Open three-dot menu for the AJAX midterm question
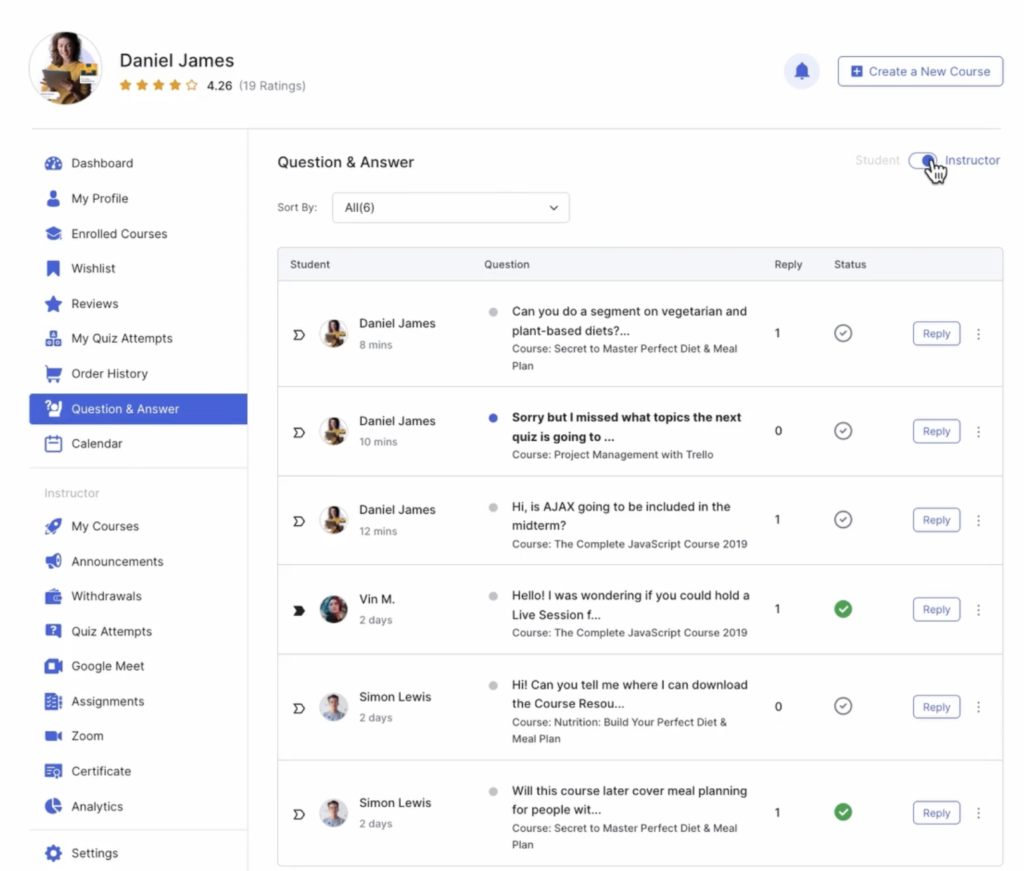Image resolution: width=1024 pixels, height=871 pixels. [x=978, y=520]
